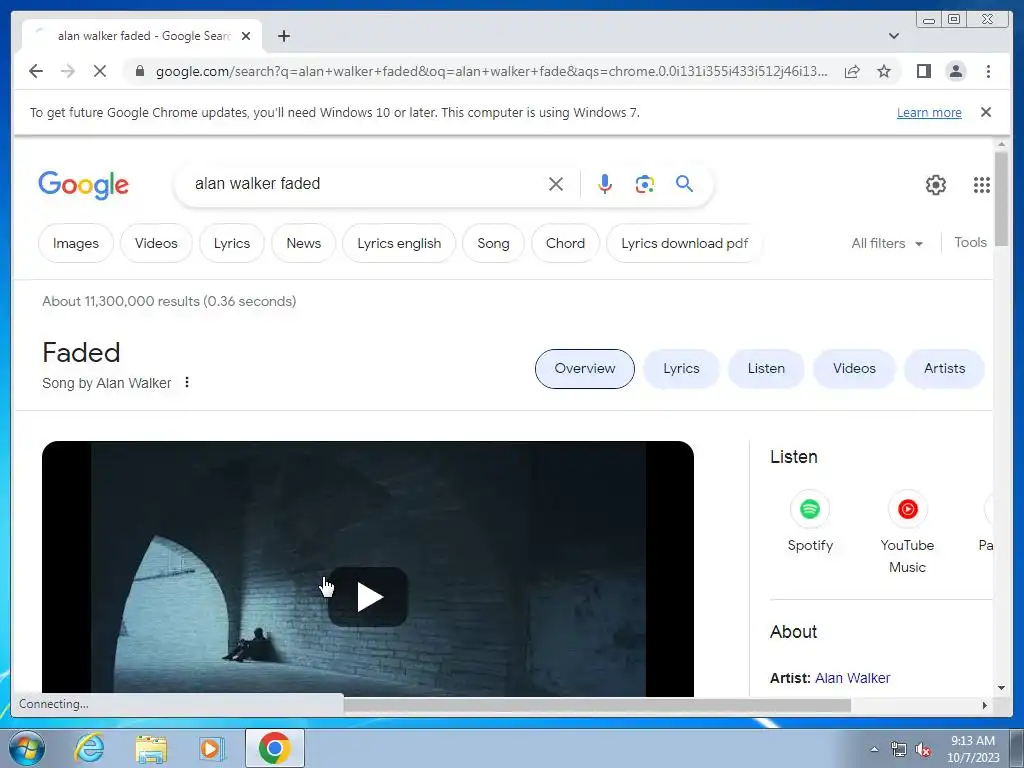Click the forward navigation arrow
Viewport: 1024px width, 768px height.
coord(68,71)
